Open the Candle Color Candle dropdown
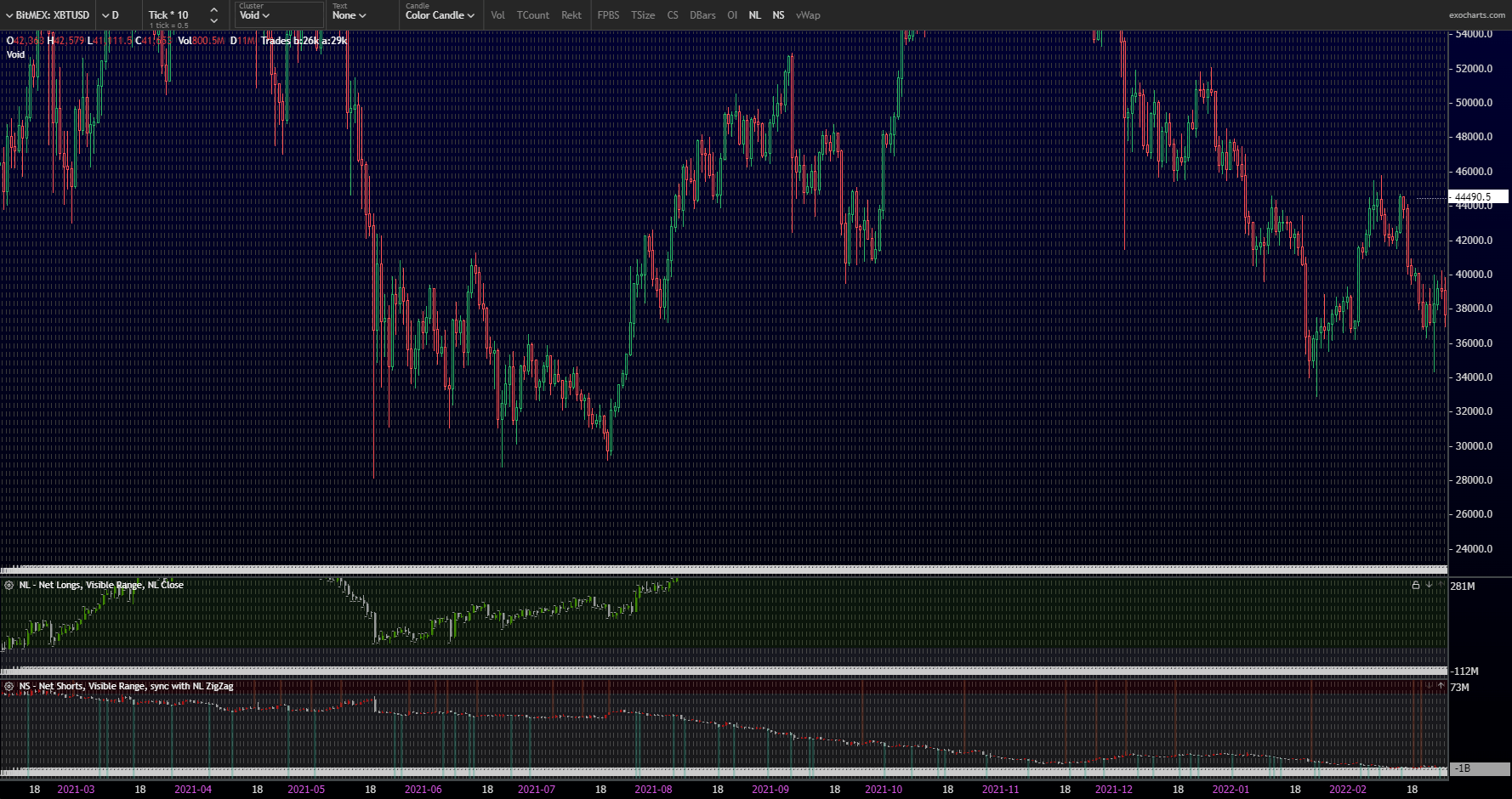 pos(440,15)
